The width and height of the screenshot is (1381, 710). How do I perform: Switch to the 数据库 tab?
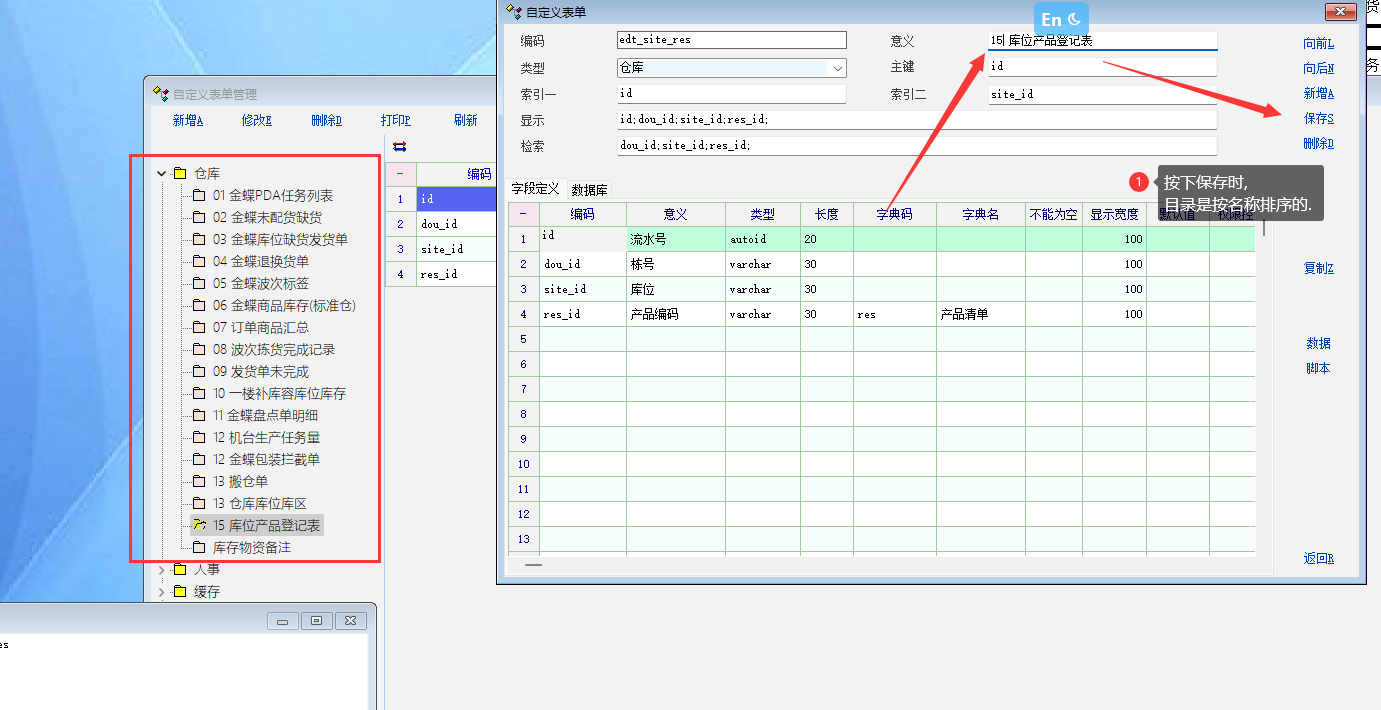pyautogui.click(x=589, y=190)
